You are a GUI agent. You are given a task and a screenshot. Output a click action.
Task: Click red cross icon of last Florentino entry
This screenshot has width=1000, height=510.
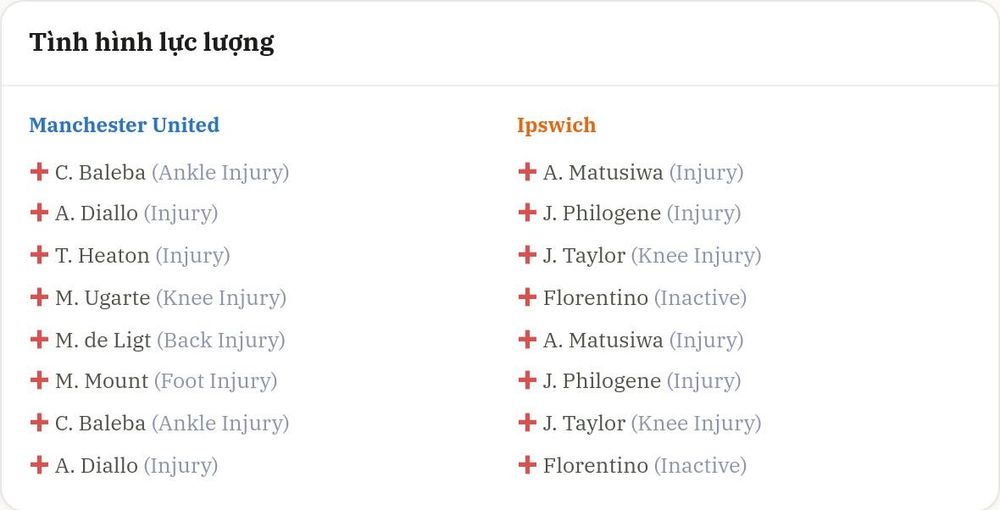(x=527, y=465)
